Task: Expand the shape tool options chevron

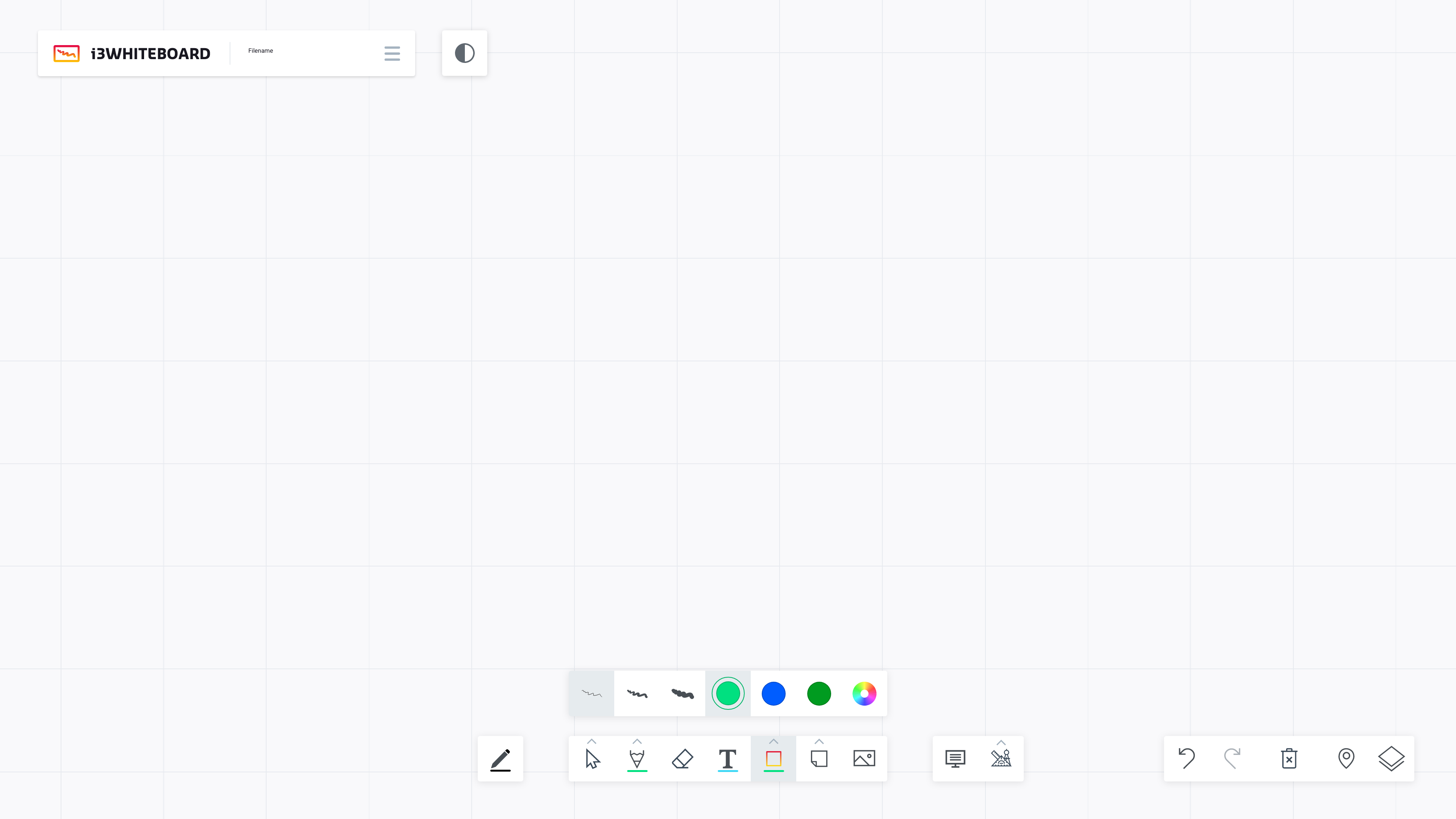Action: [773, 742]
